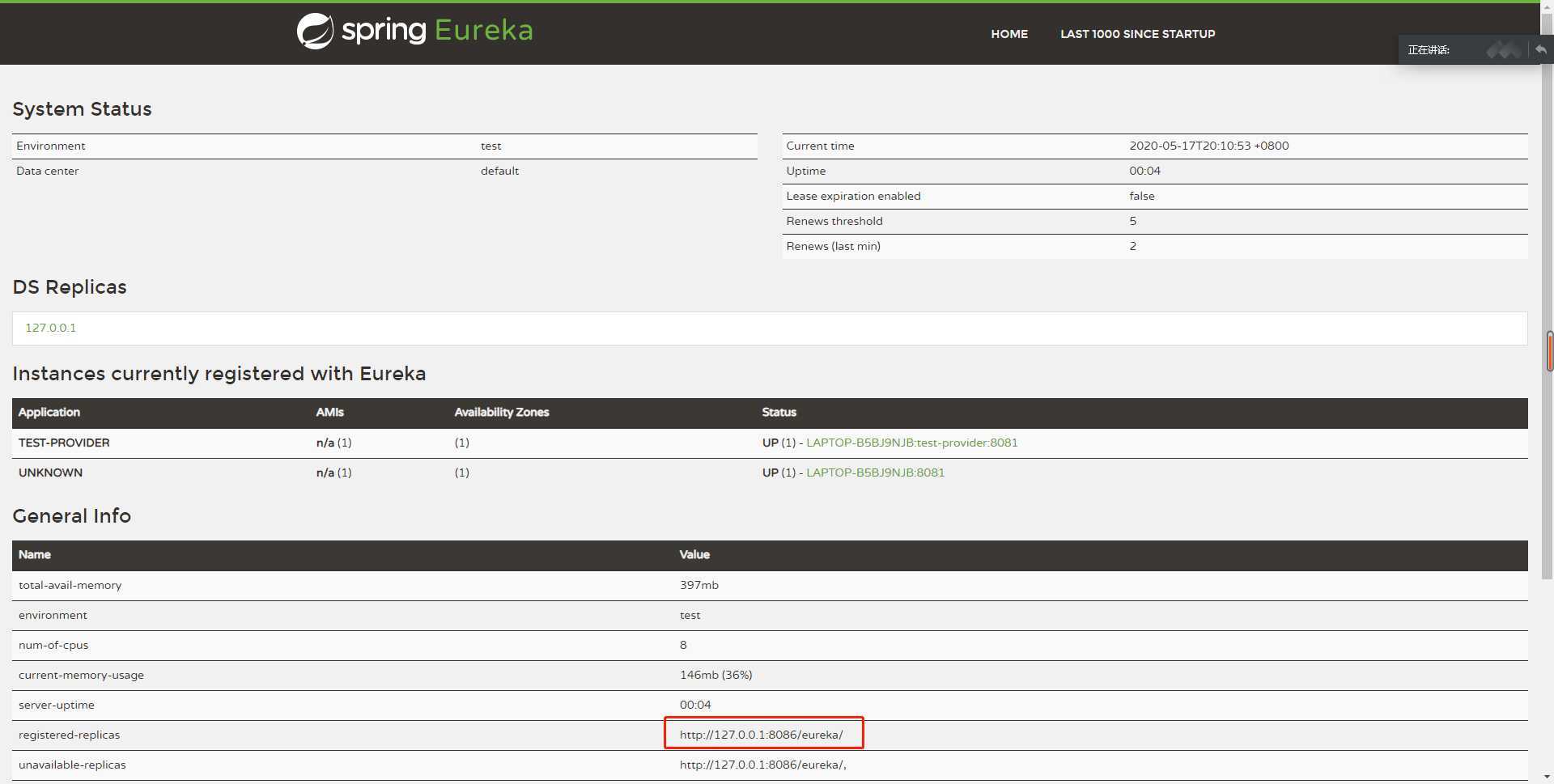Click the unavailable-replicas URL value
Image resolution: width=1554 pixels, height=784 pixels.
763,765
